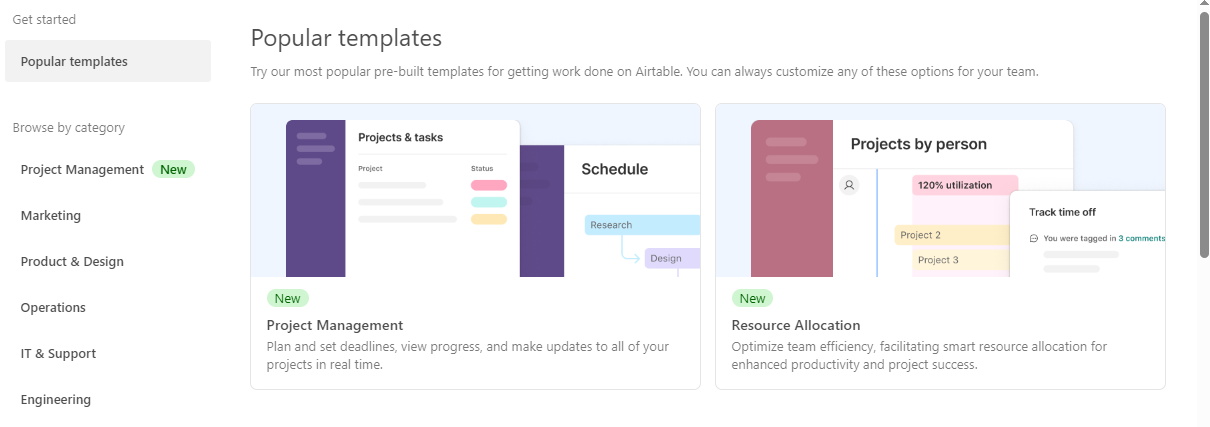Image resolution: width=1210 pixels, height=427 pixels.
Task: Click the Project Management template title
Action: [335, 325]
